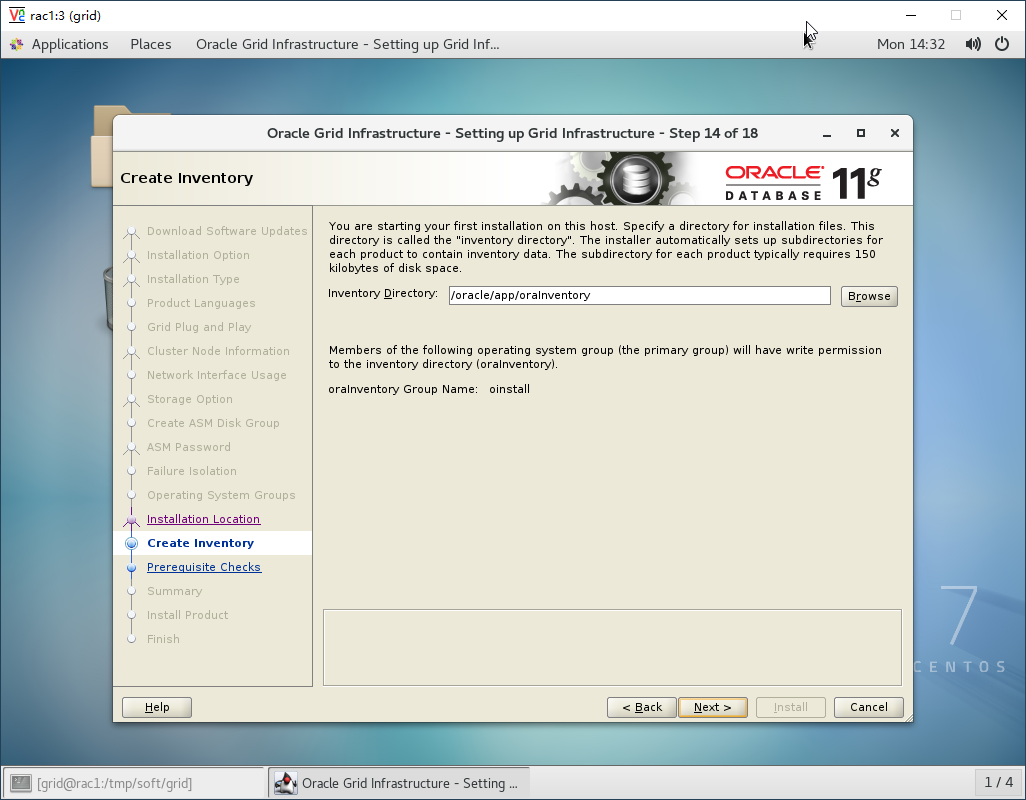The width and height of the screenshot is (1026, 800).
Task: Click the Installation Location step node icon
Action: tap(132, 519)
